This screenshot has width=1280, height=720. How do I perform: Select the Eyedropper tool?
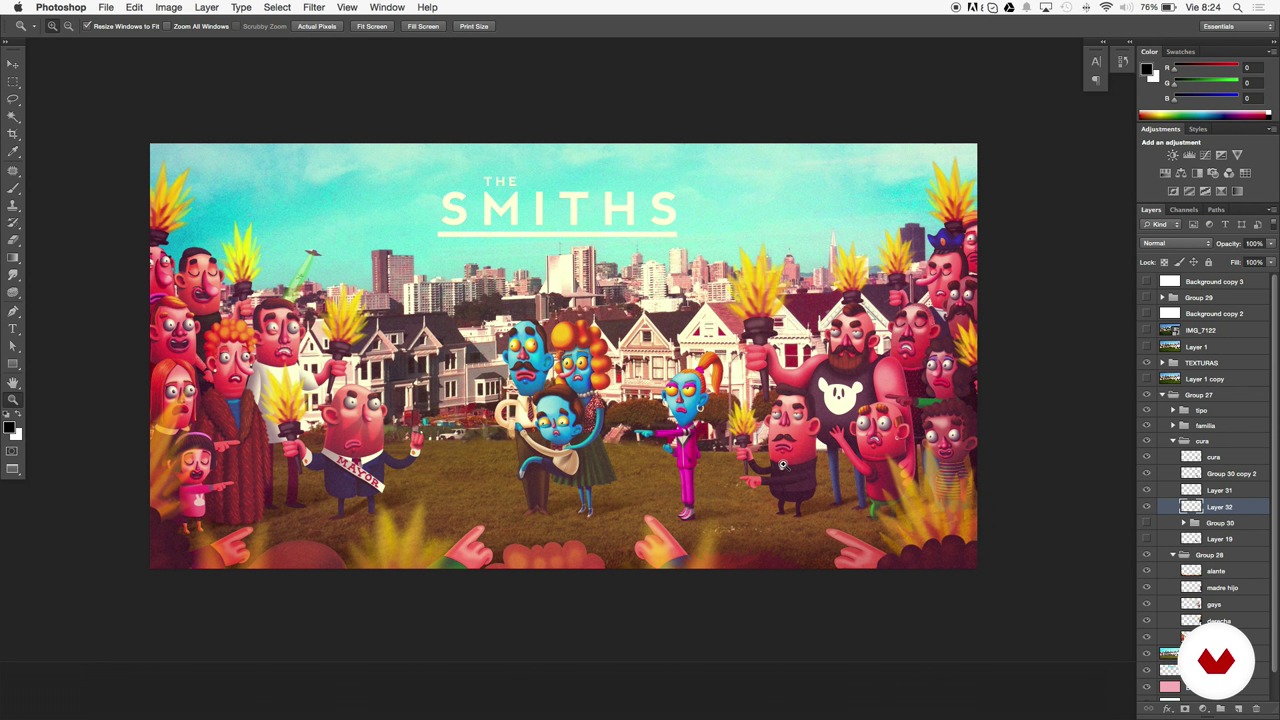[13, 151]
